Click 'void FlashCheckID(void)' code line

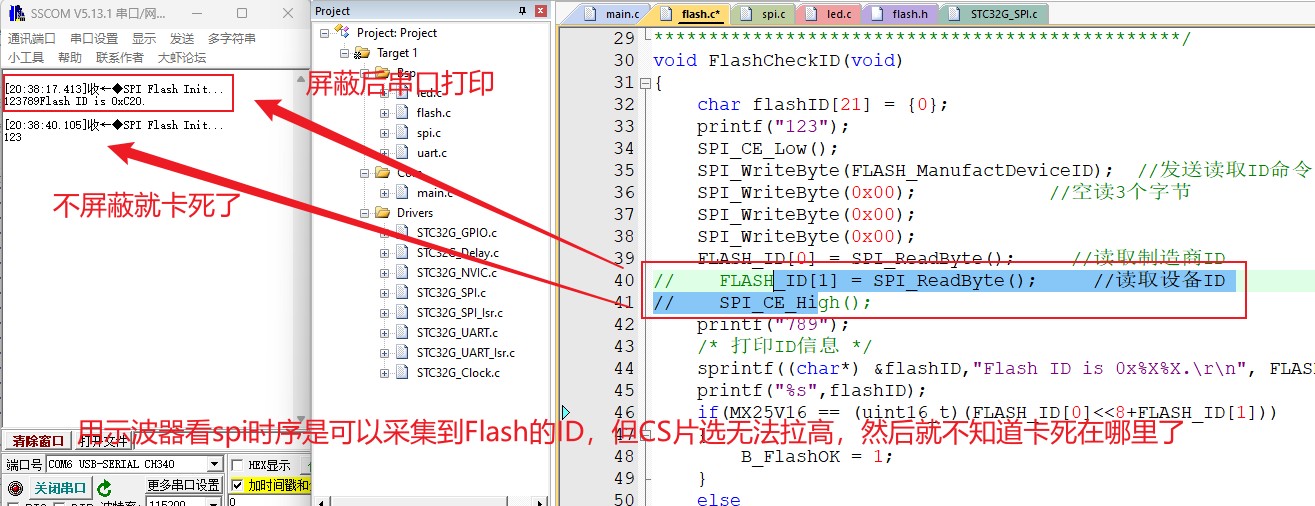pos(778,60)
